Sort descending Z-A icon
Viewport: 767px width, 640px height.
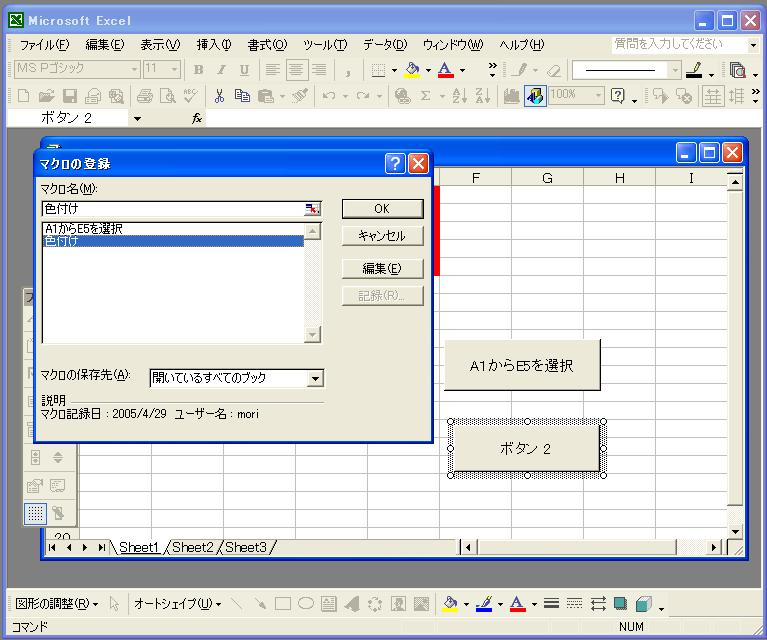(482, 95)
